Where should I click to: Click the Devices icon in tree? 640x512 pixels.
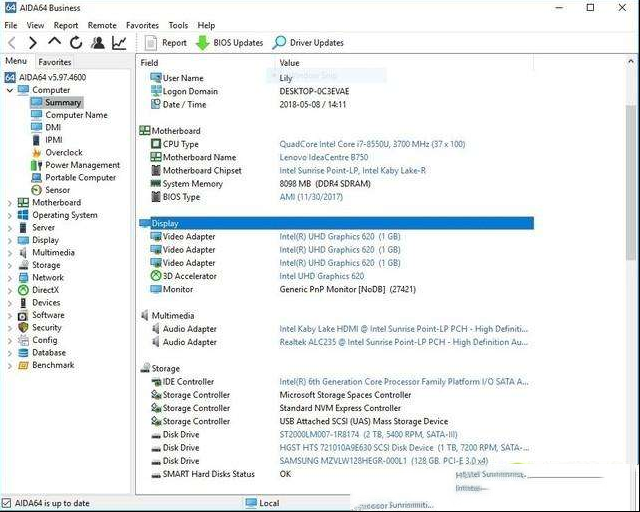(x=23, y=303)
